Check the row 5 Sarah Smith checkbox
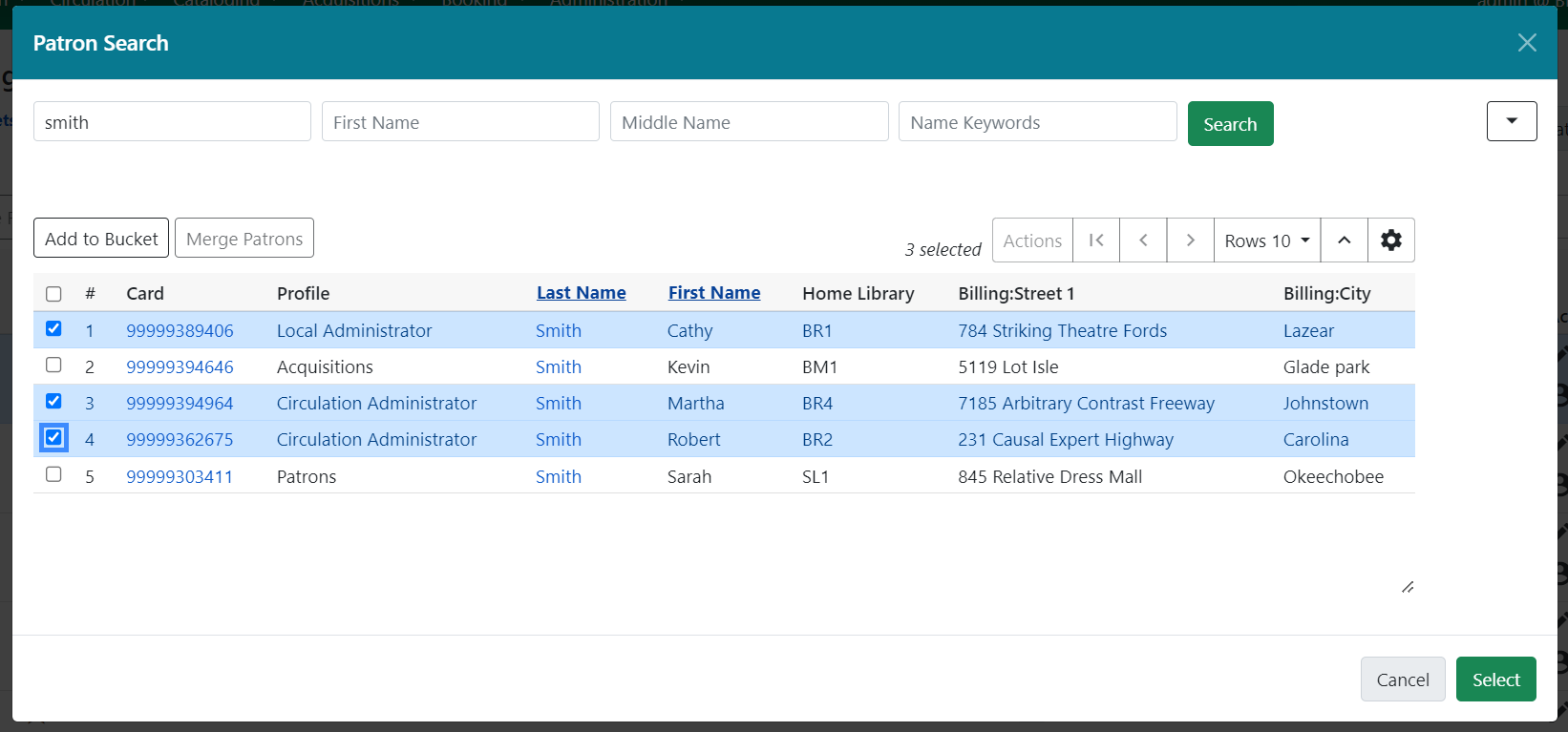The width and height of the screenshot is (1568, 732). [x=53, y=475]
